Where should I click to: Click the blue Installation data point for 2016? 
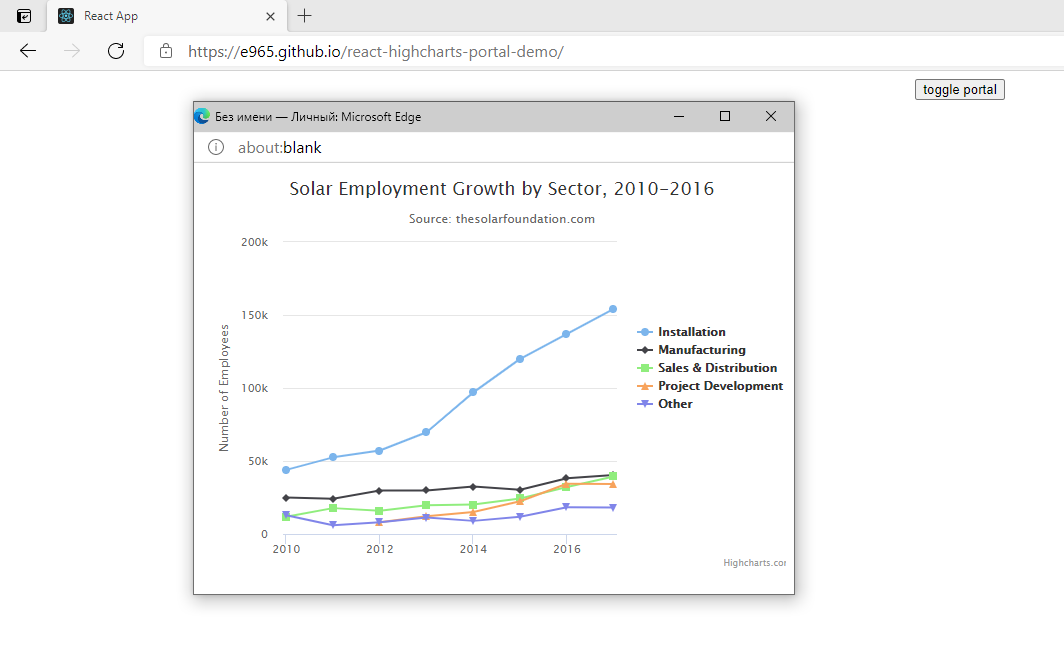point(567,335)
